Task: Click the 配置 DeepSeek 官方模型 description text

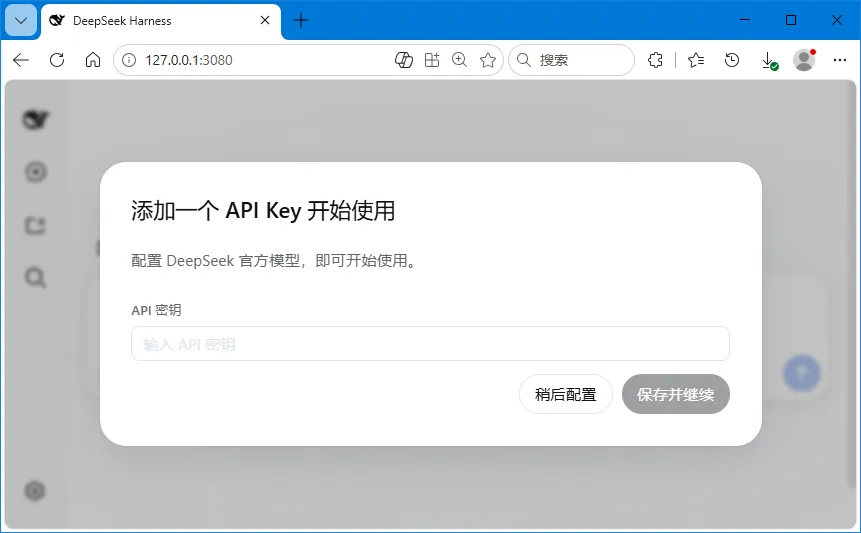Action: (276, 261)
